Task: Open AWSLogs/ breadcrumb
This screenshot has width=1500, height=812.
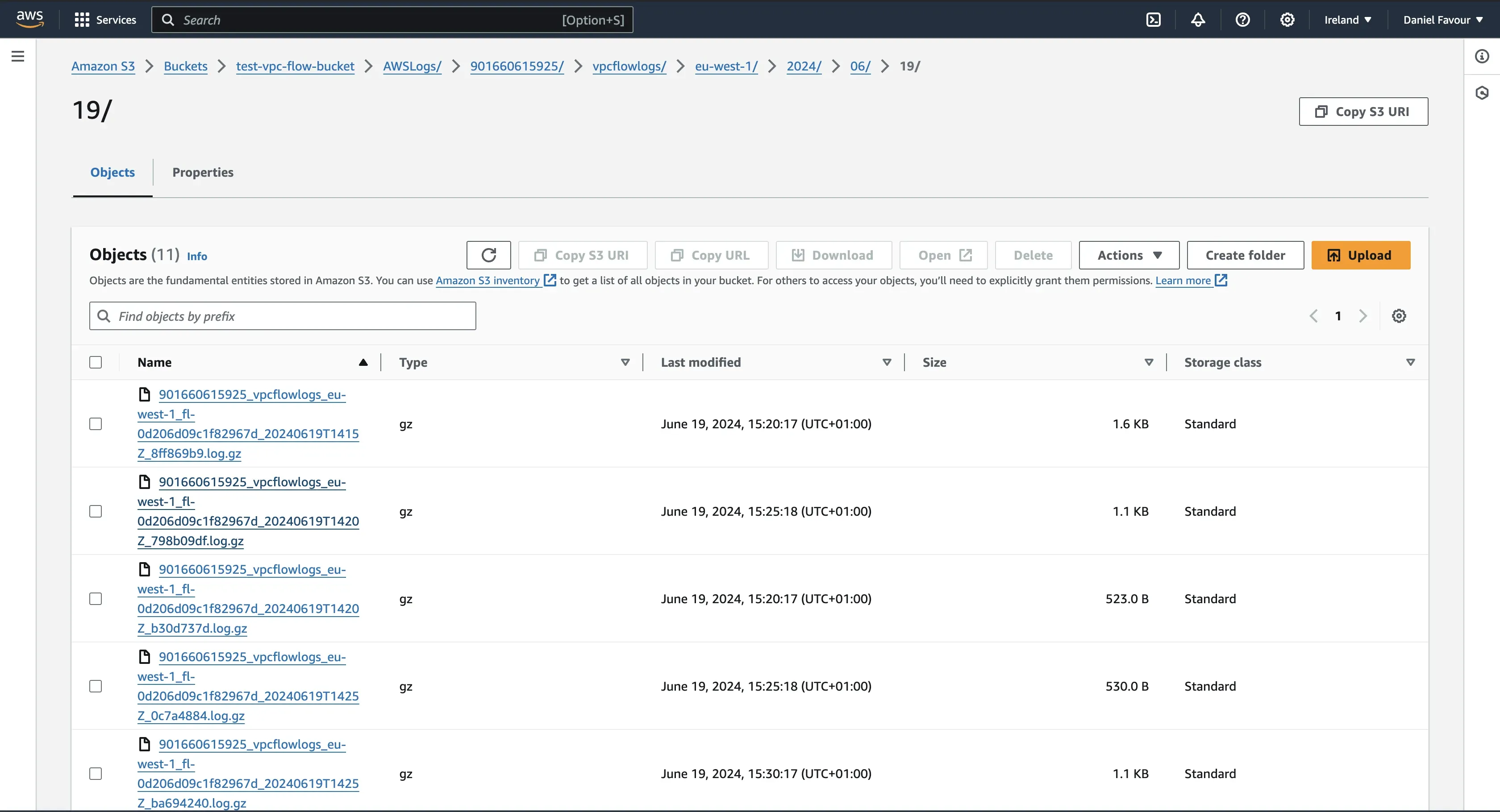Action: (x=412, y=66)
